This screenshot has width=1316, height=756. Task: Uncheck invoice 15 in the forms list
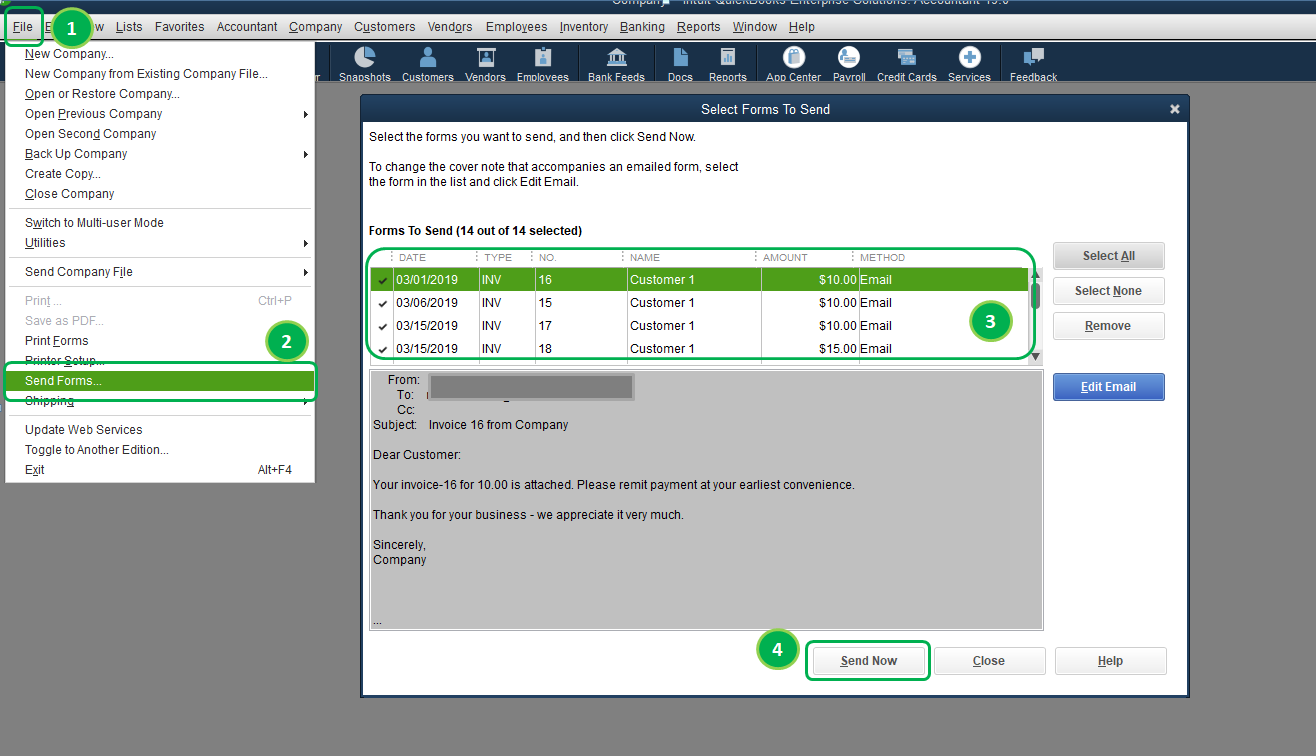(382, 302)
